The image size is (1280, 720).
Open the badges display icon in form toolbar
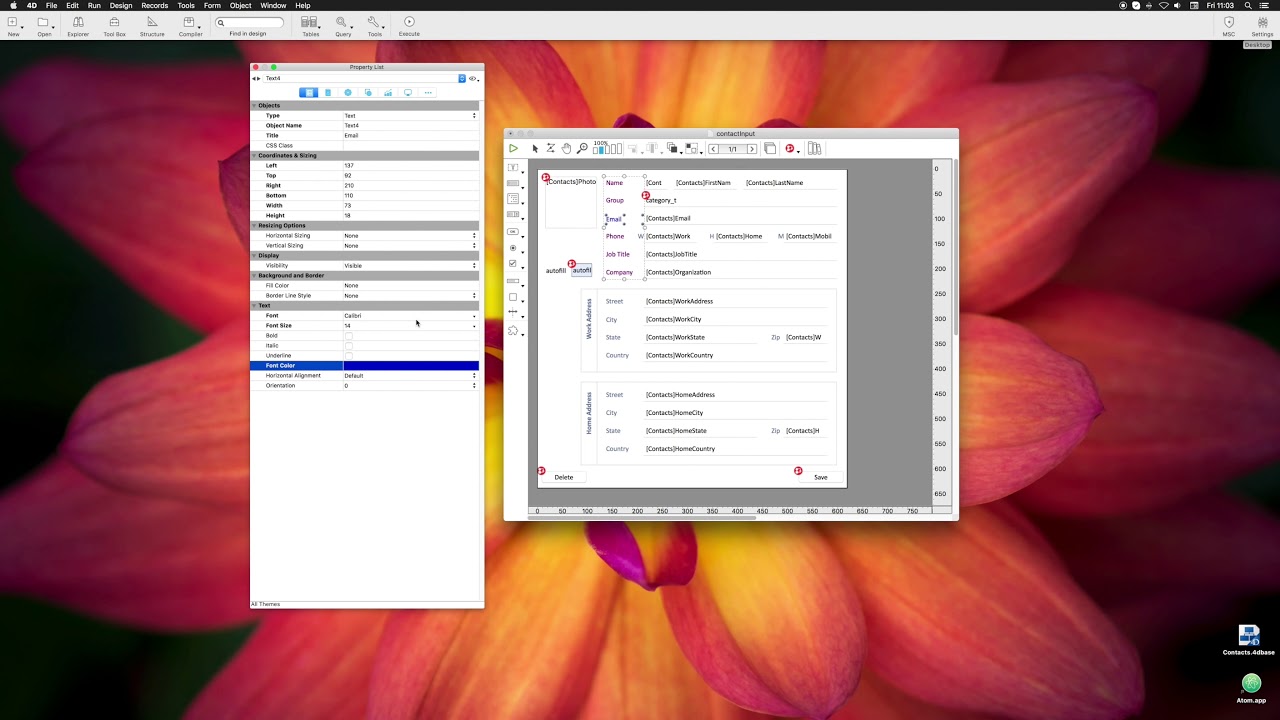coord(790,148)
